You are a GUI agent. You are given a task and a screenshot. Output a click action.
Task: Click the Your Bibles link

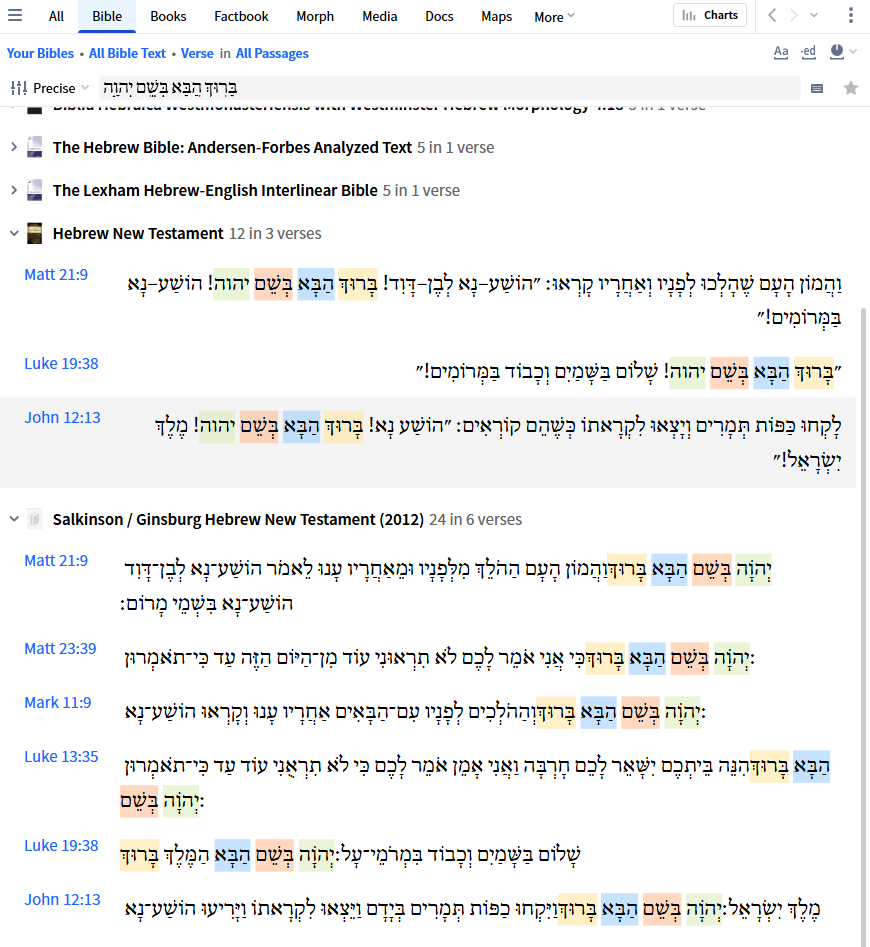[x=40, y=53]
